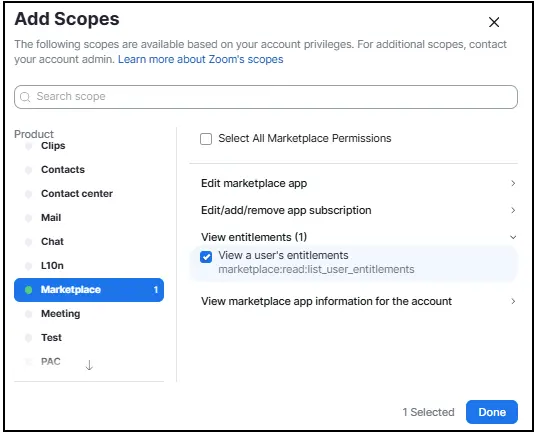Click the Product heading
Screen dimensions: 534x432
[x=34, y=134]
